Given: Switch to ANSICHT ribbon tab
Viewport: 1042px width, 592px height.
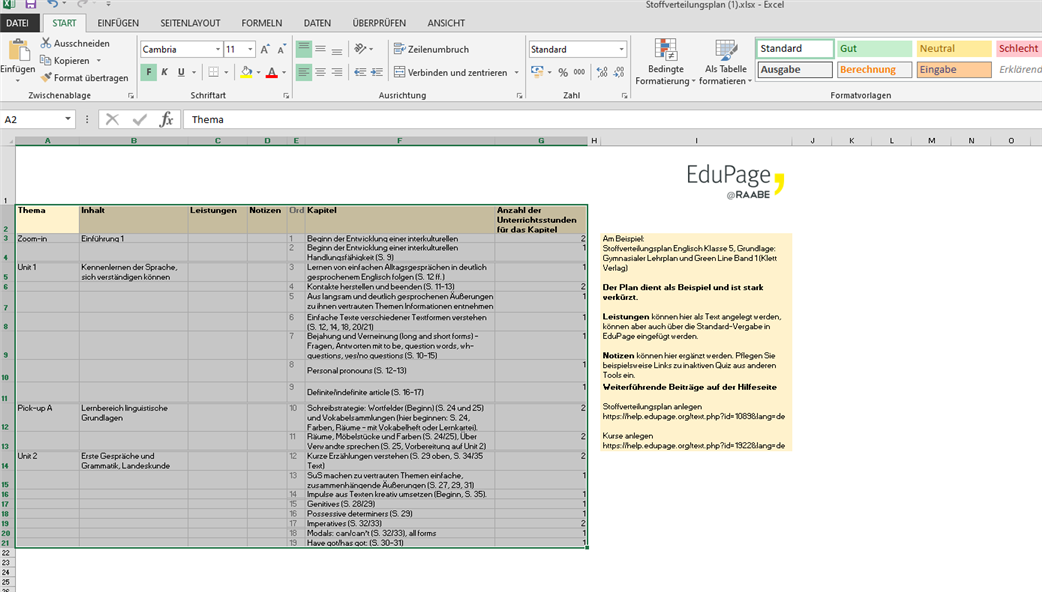Looking at the screenshot, I should (x=446, y=23).
